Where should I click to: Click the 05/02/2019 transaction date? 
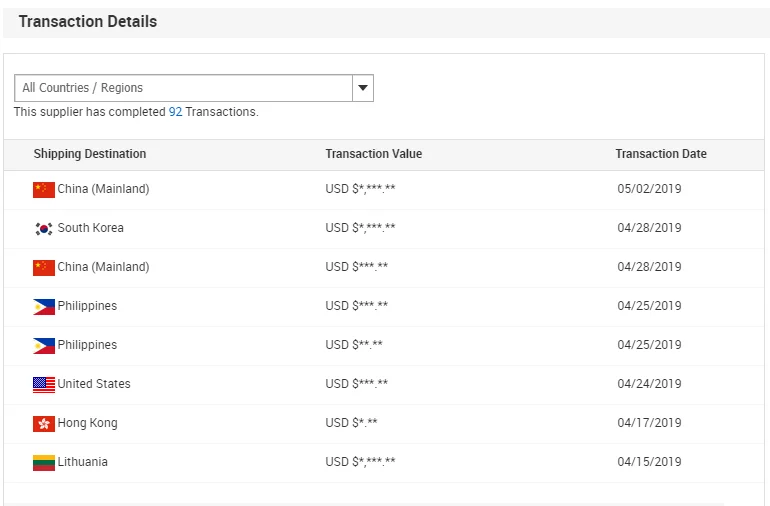(649, 189)
